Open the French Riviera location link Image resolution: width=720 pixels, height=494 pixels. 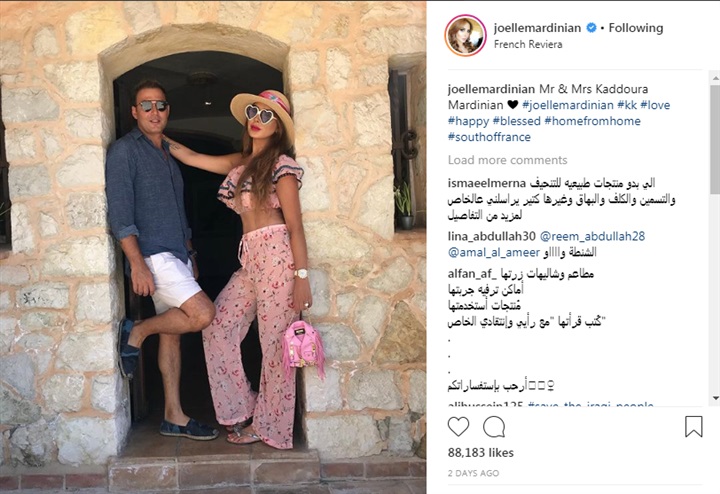coord(528,45)
